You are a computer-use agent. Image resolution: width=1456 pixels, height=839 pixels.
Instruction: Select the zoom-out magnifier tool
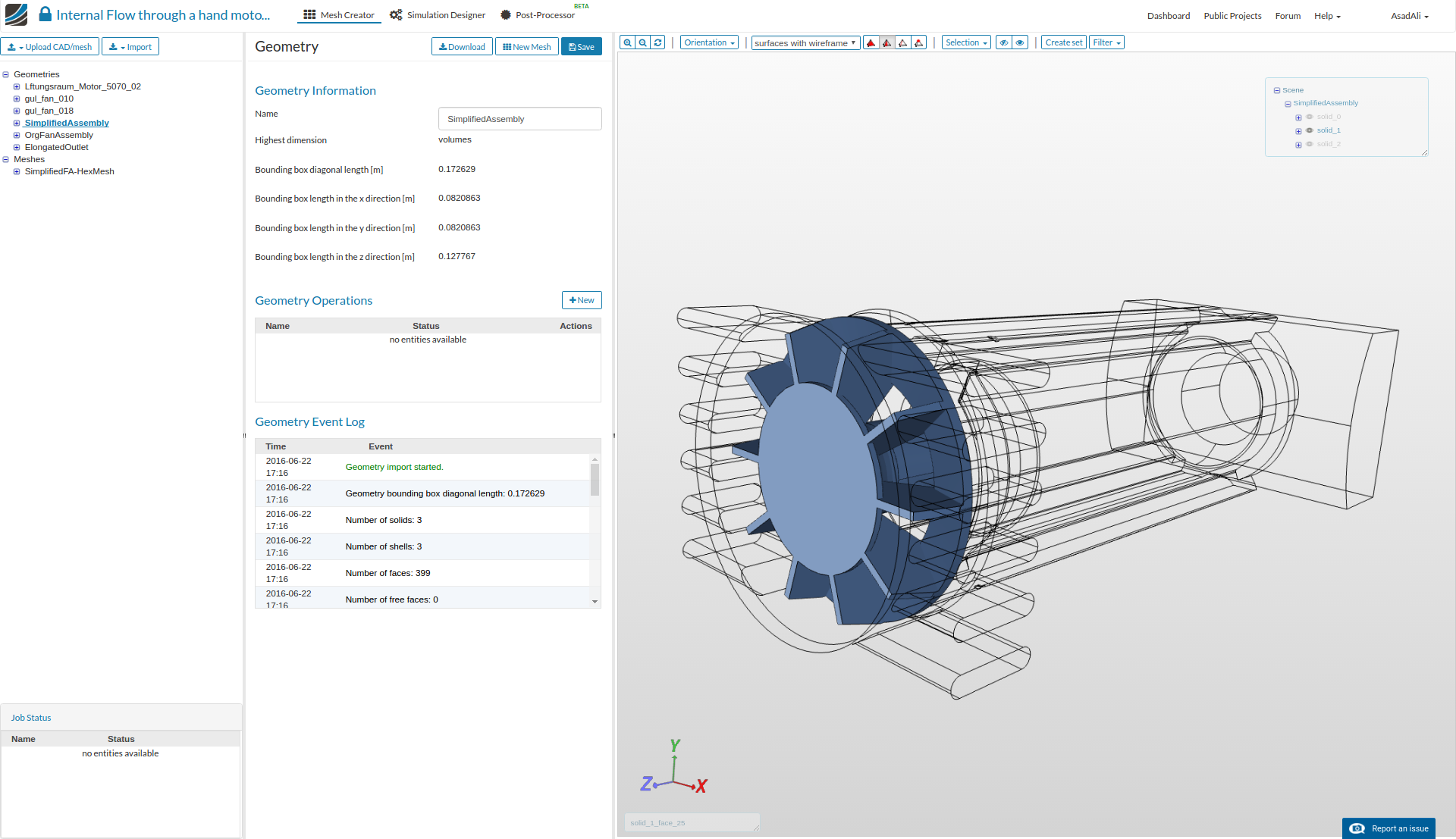click(x=642, y=42)
